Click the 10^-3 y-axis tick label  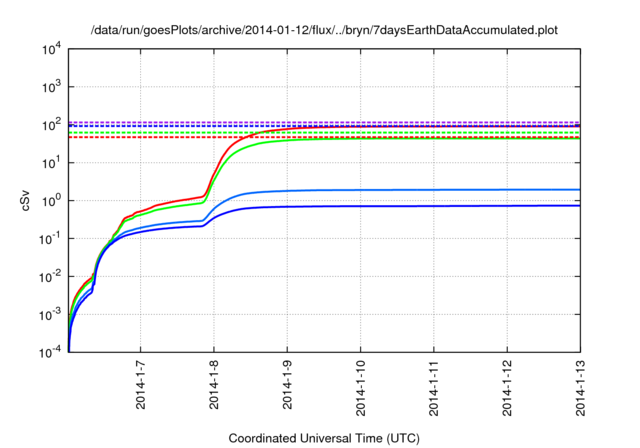click(x=50, y=314)
